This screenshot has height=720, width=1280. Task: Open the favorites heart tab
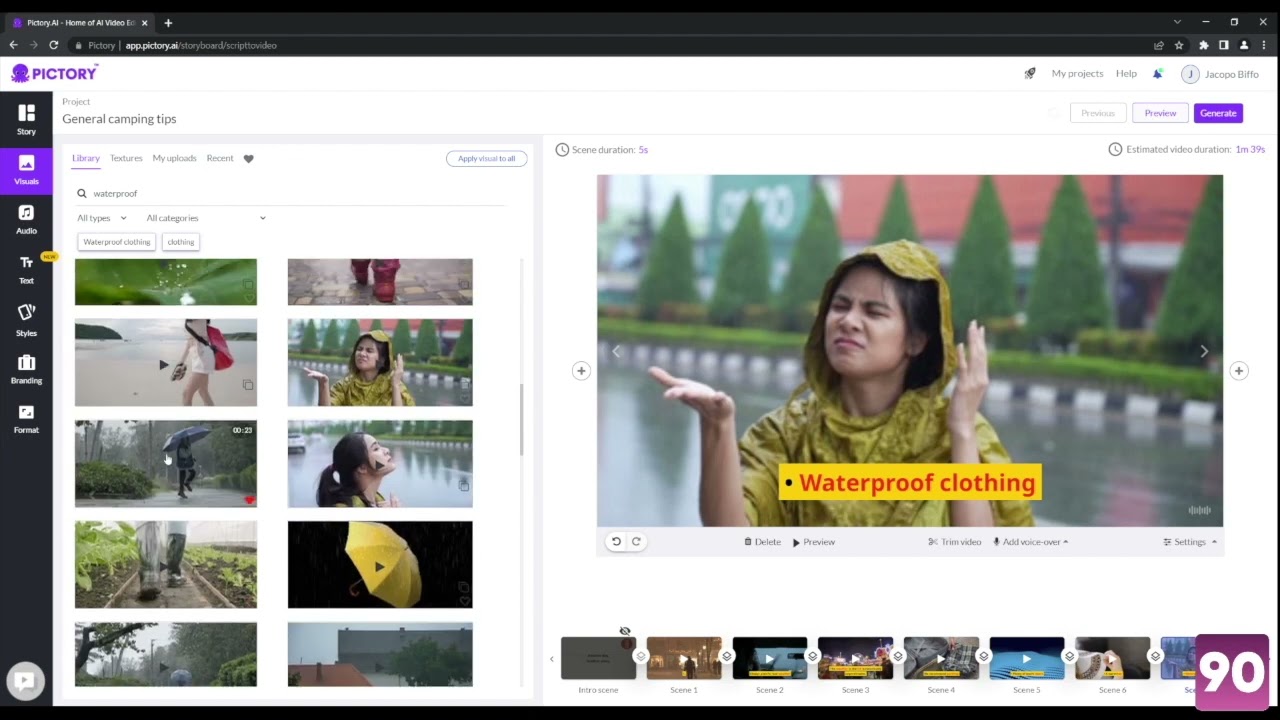pos(249,158)
